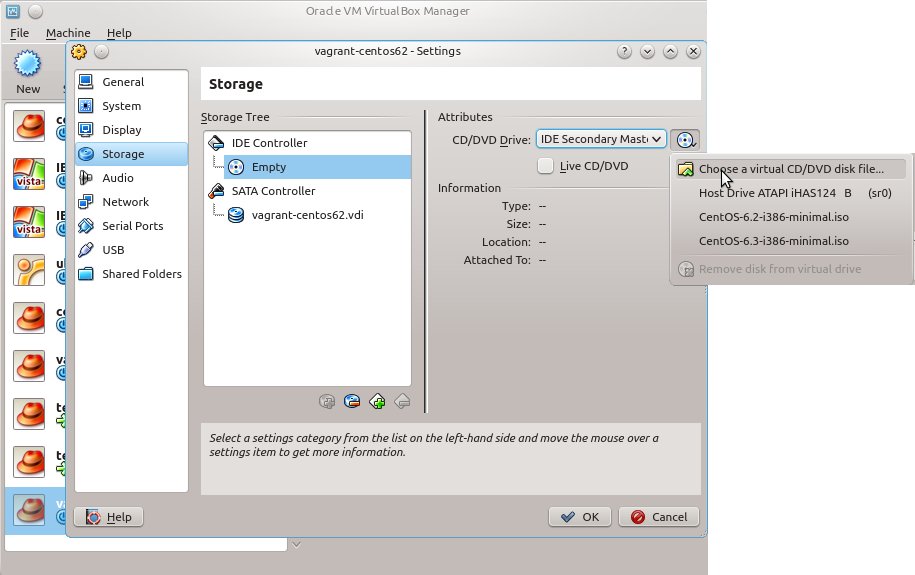Open the Audio settings category
The image size is (915, 575).
(131, 177)
